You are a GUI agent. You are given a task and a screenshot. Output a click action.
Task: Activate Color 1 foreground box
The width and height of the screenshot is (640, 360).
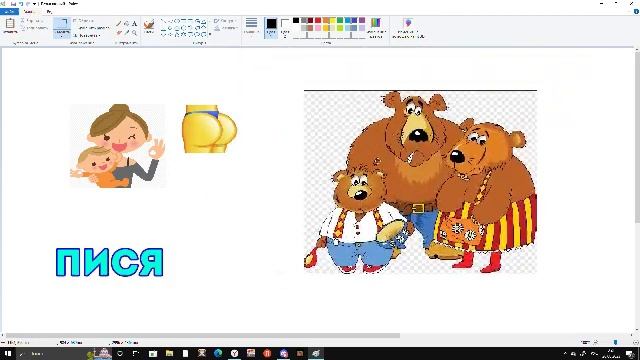[271, 28]
